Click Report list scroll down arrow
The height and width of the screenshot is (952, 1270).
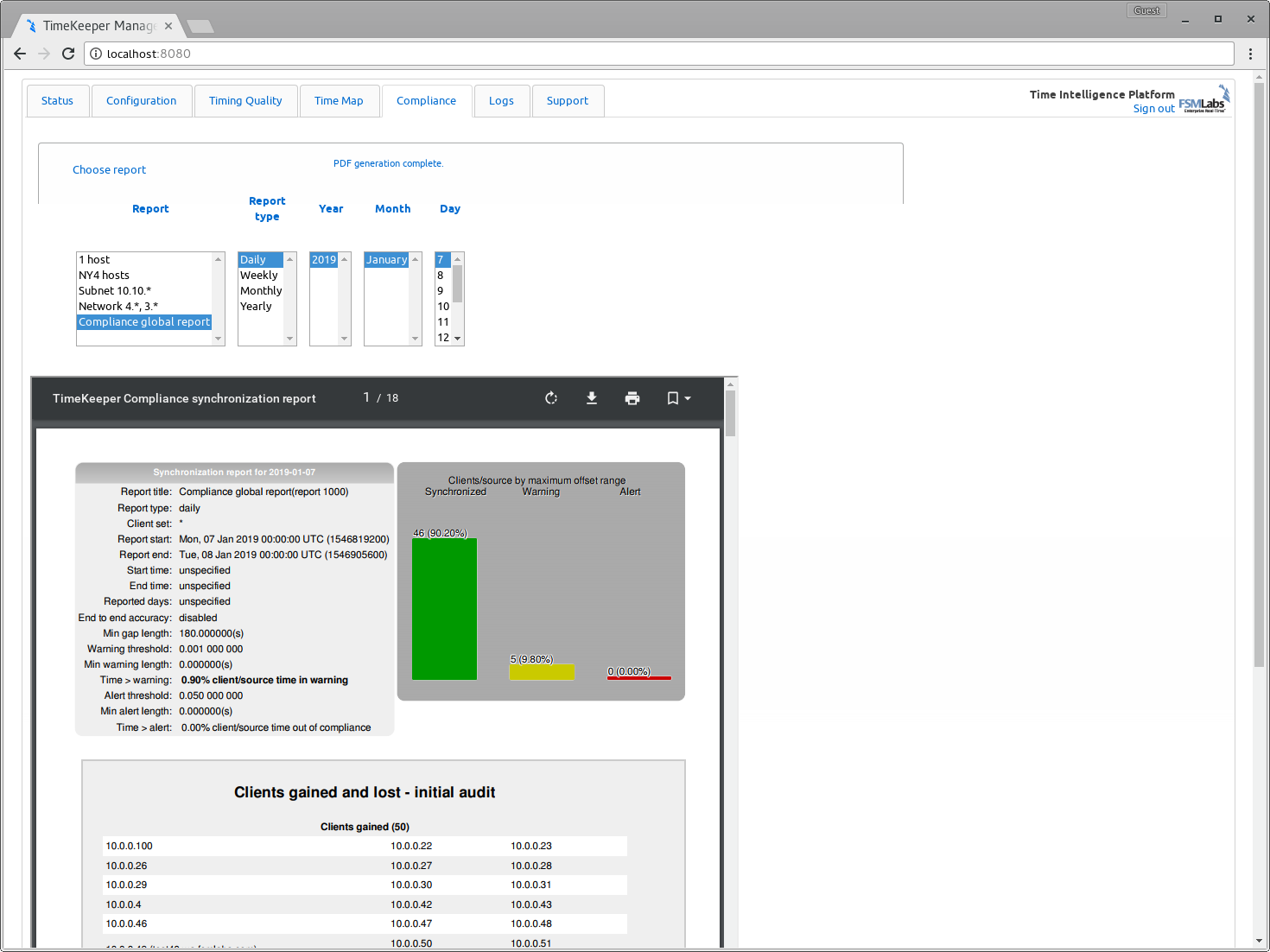(218, 339)
